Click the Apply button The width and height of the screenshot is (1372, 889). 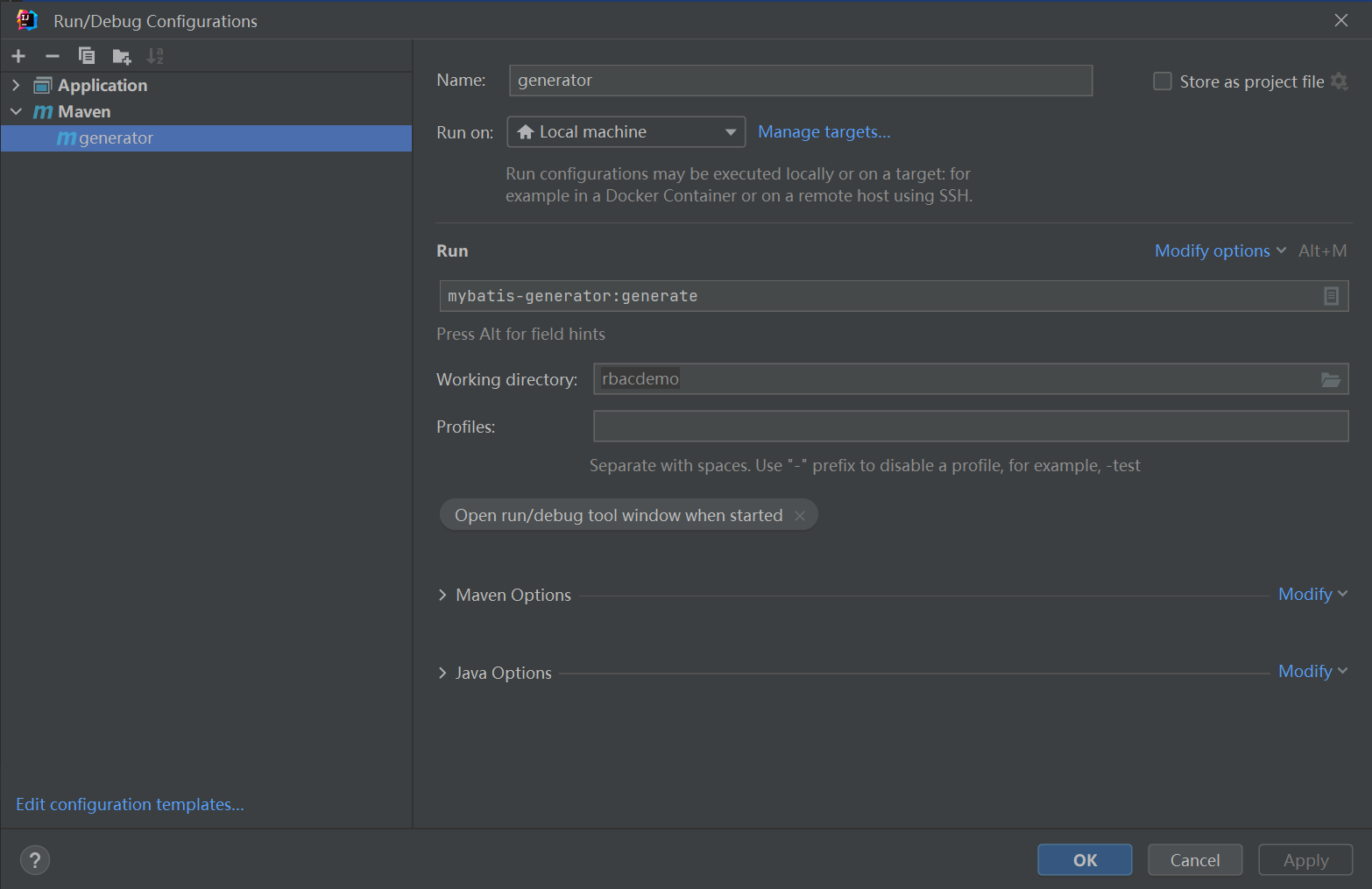click(1305, 860)
